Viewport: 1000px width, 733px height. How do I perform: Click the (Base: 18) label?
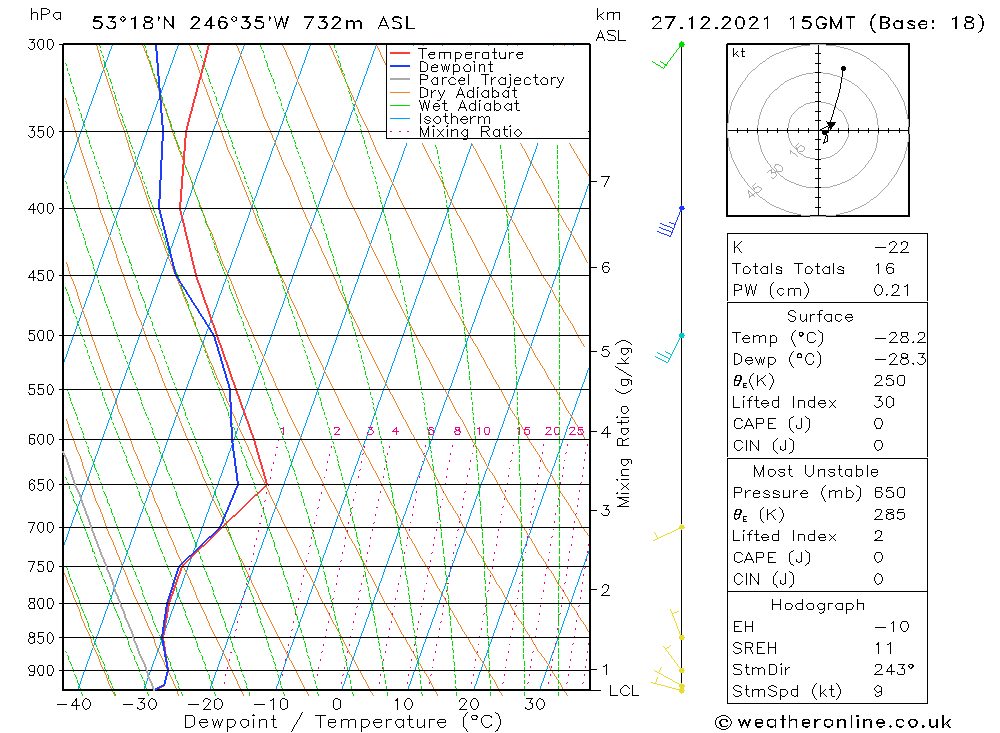[x=927, y=23]
